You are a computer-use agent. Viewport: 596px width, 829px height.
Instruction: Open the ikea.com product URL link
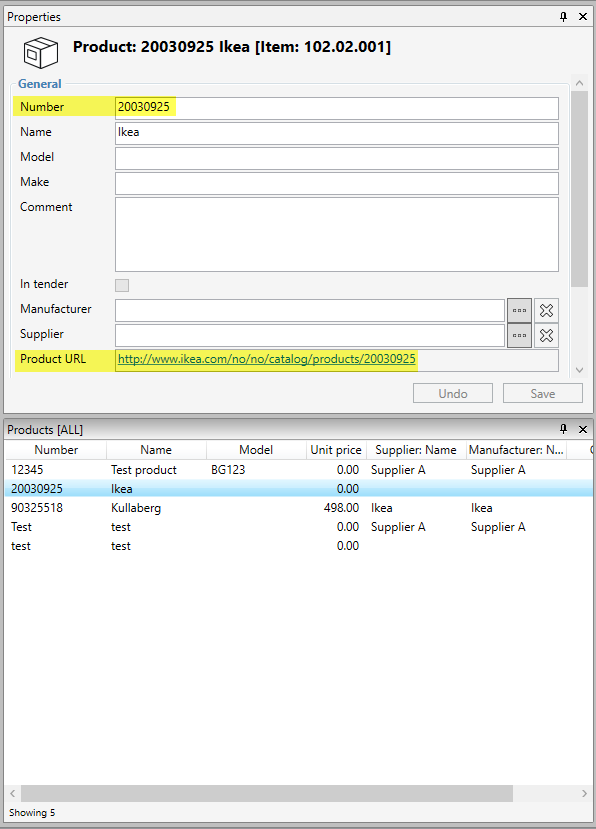tap(267, 359)
